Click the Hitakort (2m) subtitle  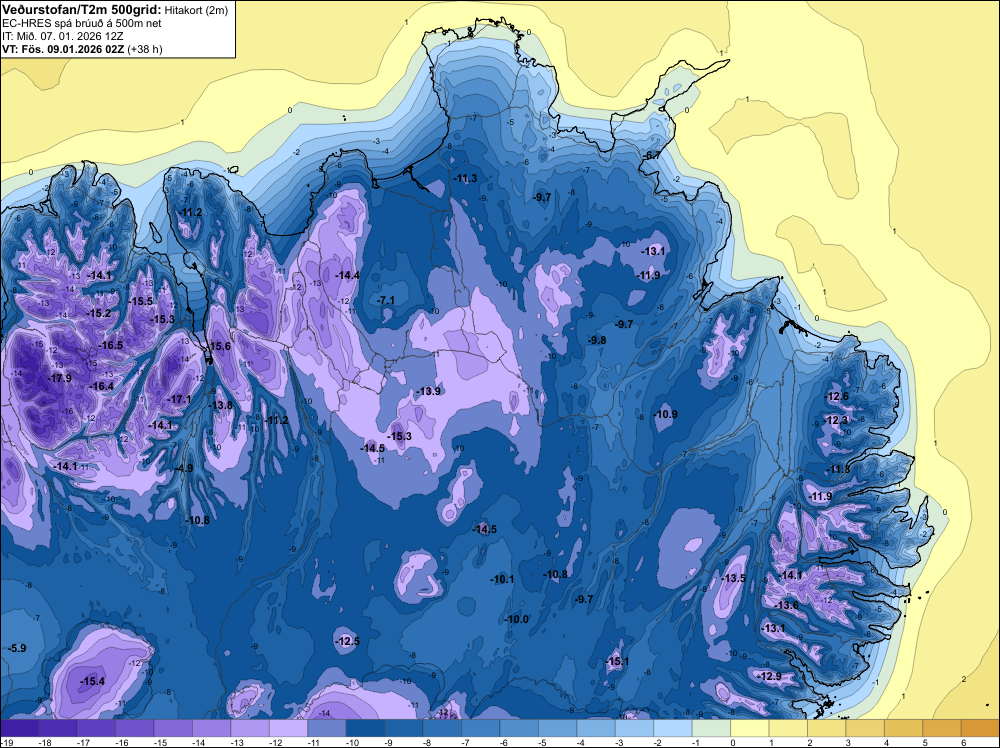tap(196, 10)
